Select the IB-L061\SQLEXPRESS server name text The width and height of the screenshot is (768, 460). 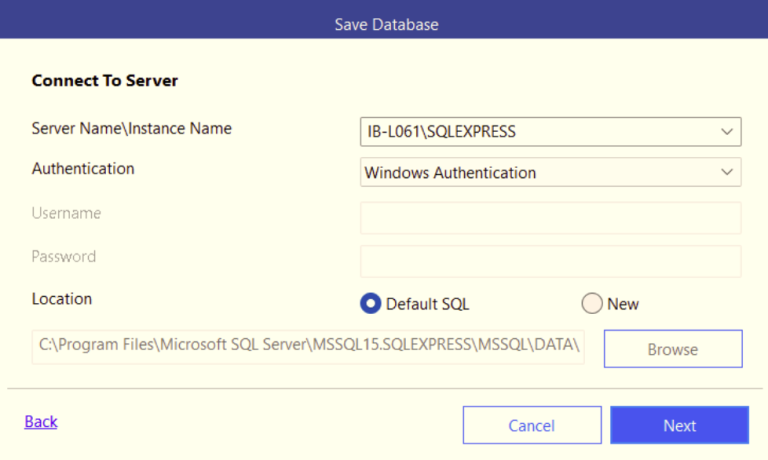click(x=441, y=132)
